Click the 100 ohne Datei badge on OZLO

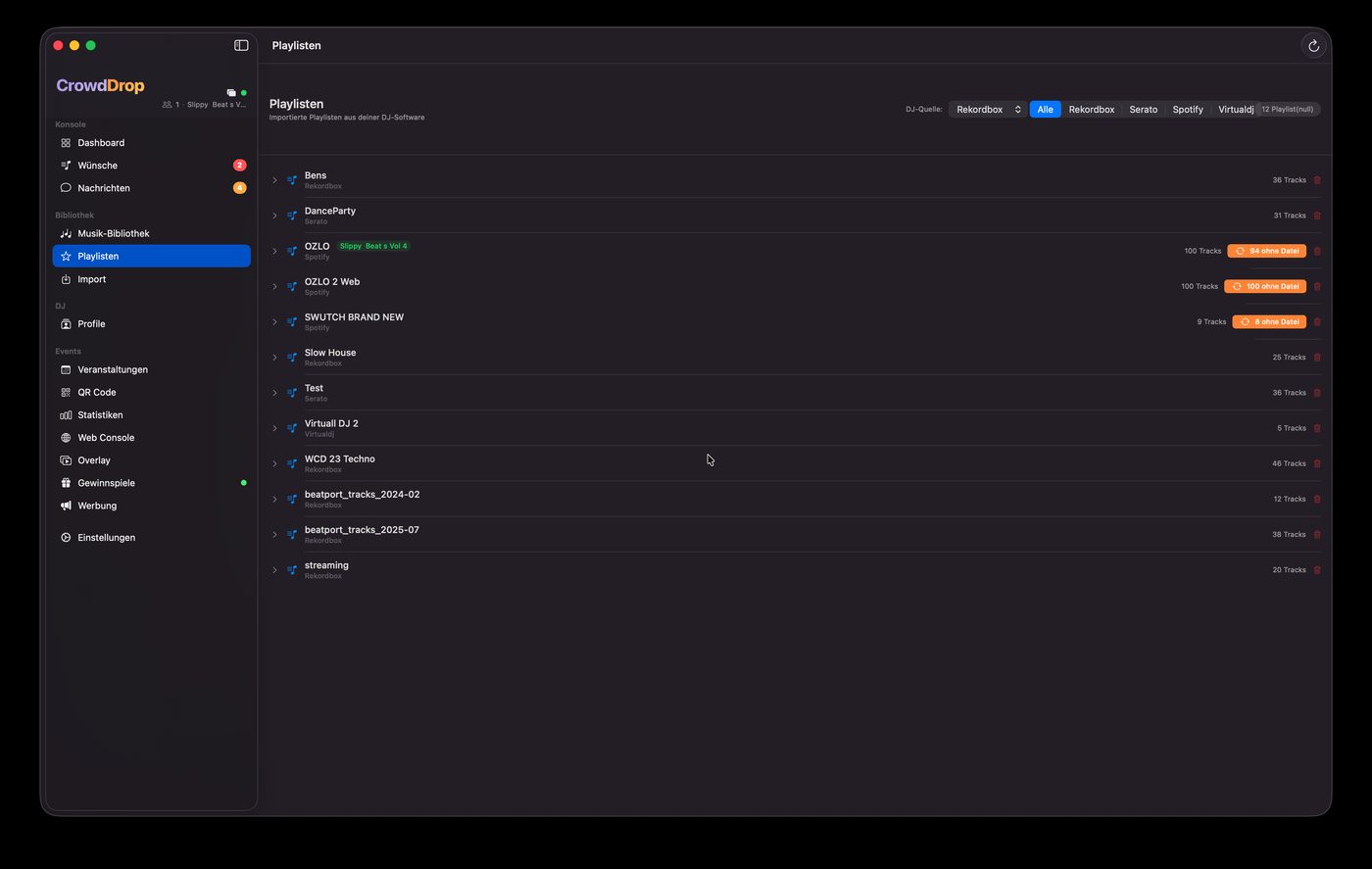(x=1264, y=285)
